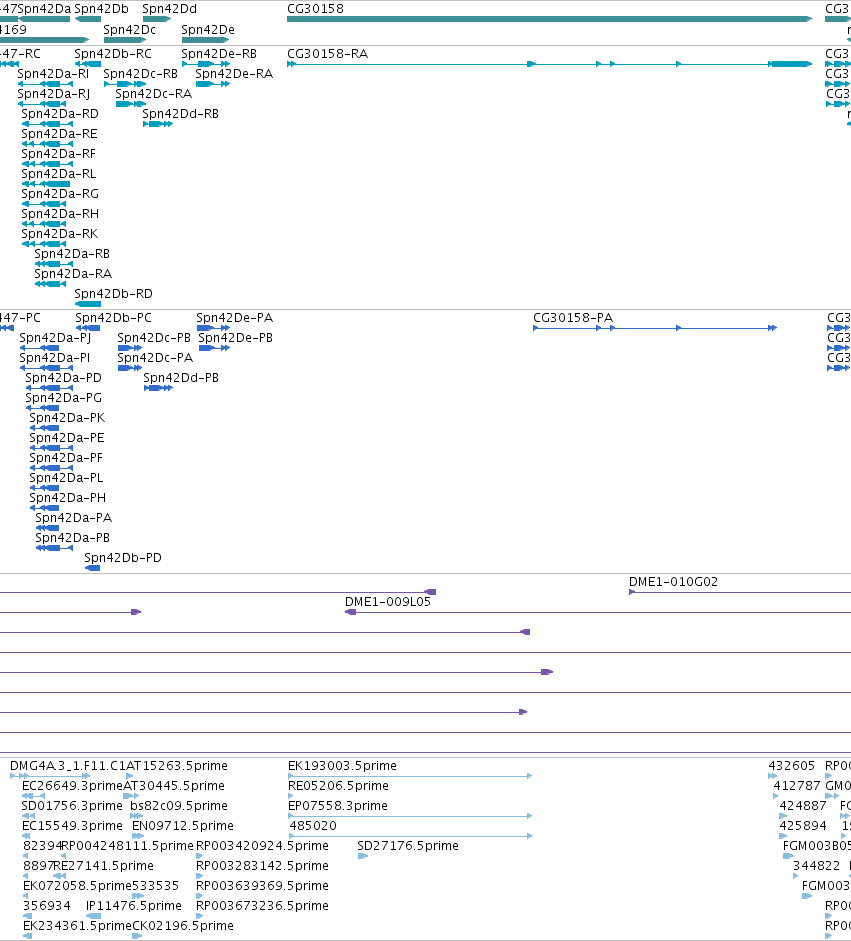Click Spn42Da-RL transcript label
The height and width of the screenshot is (941, 851).
point(59,174)
